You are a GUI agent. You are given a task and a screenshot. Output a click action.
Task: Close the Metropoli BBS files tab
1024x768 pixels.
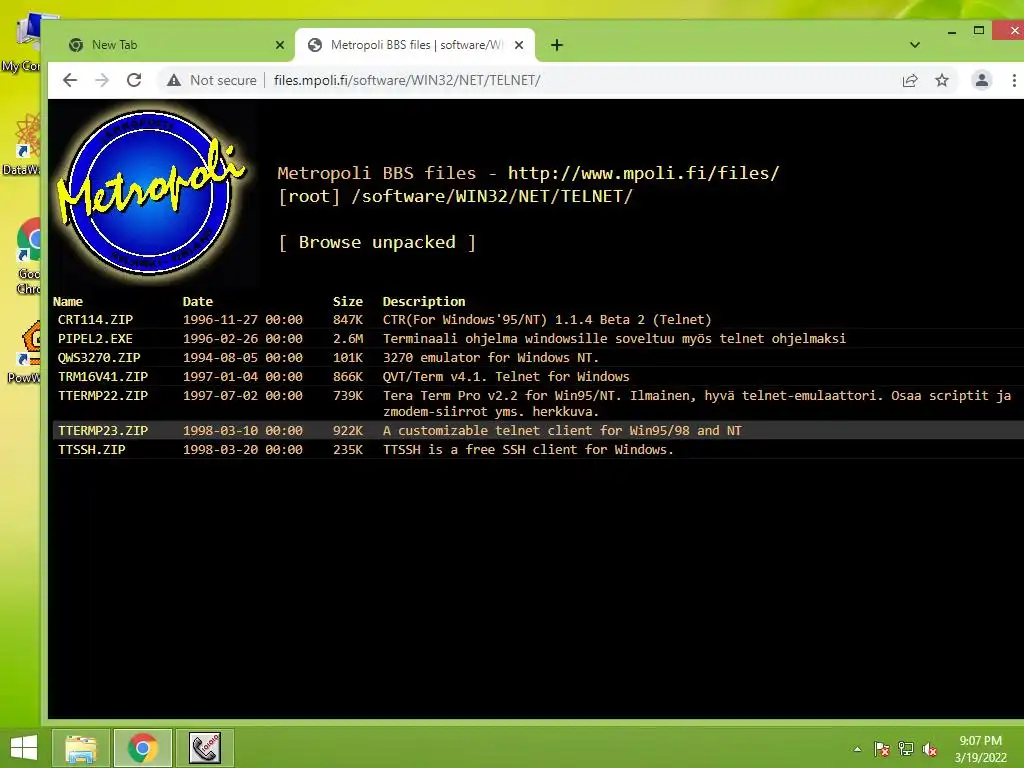coord(519,45)
